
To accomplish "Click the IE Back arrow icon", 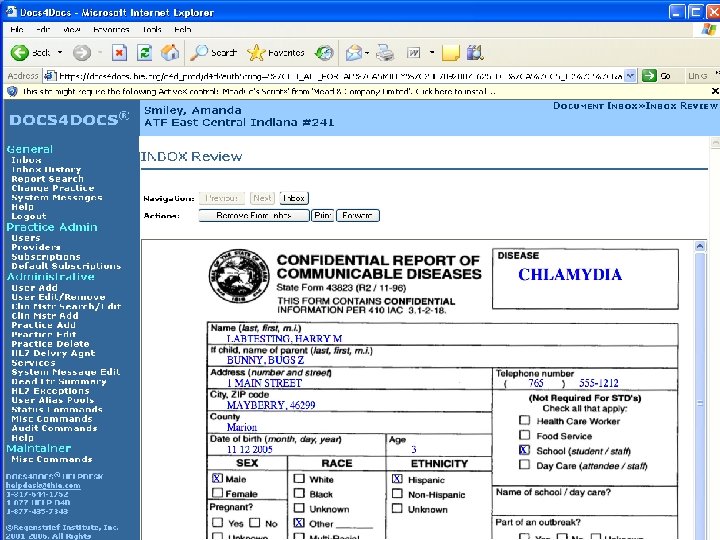I will (20, 53).
